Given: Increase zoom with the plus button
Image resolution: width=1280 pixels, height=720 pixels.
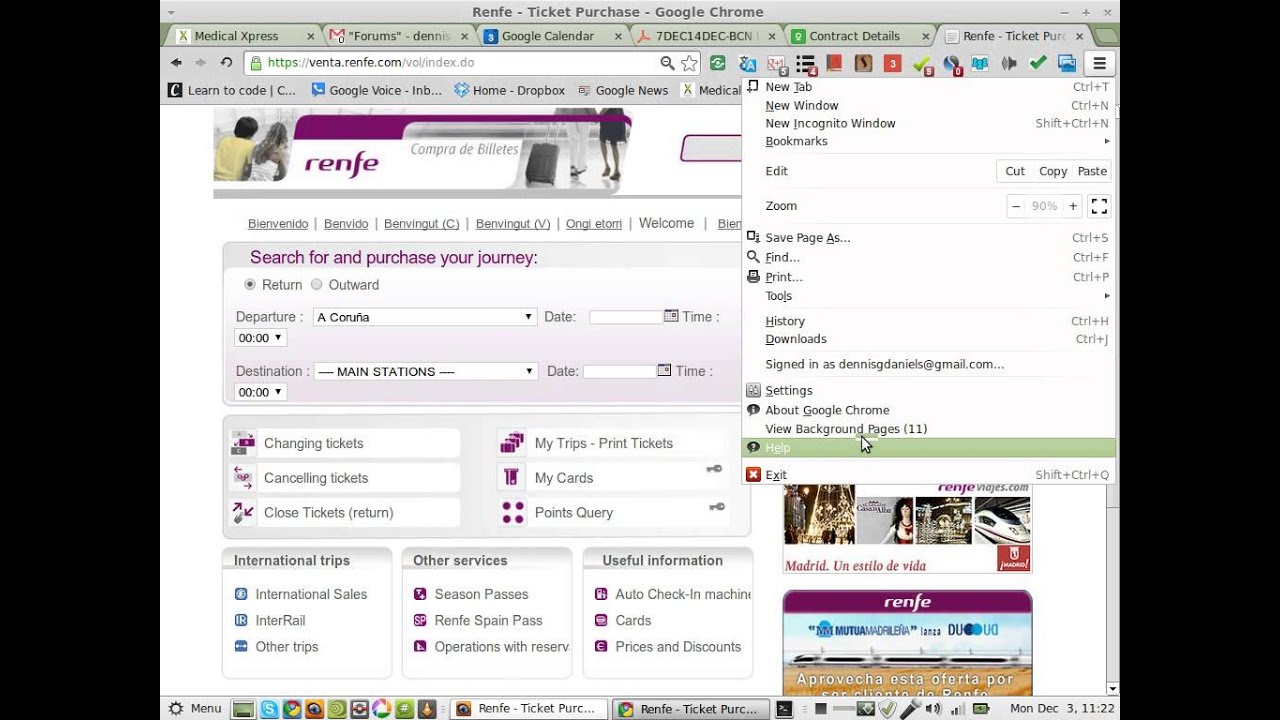Looking at the screenshot, I should coord(1073,206).
